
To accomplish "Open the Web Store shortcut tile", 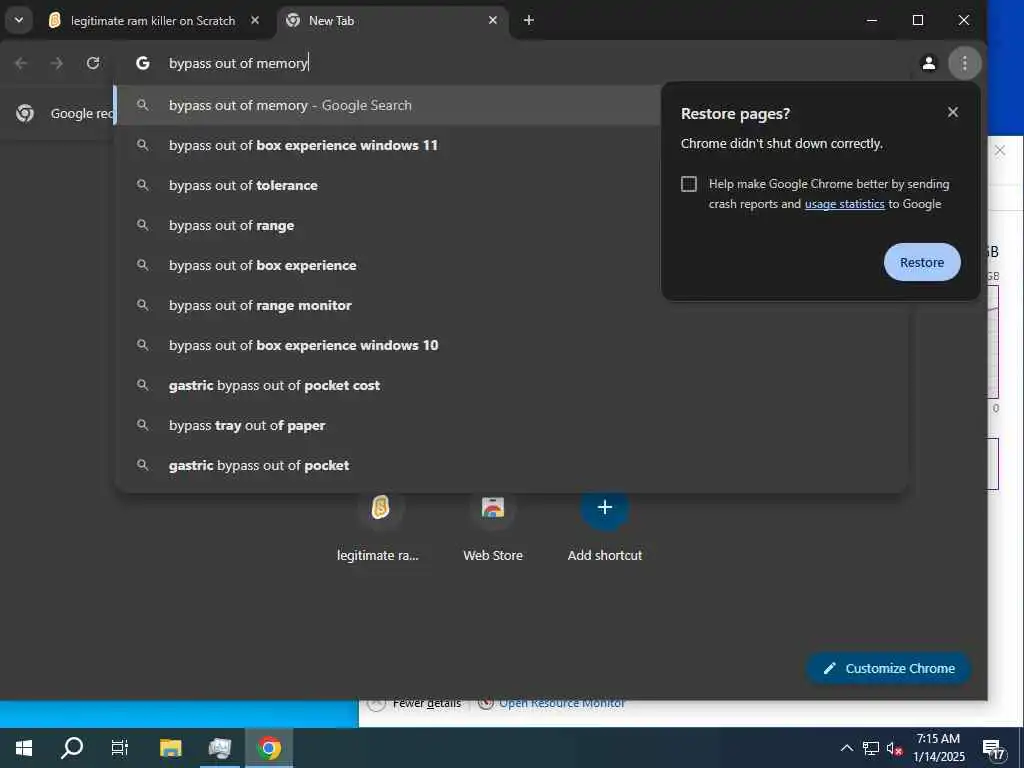I will coord(492,528).
